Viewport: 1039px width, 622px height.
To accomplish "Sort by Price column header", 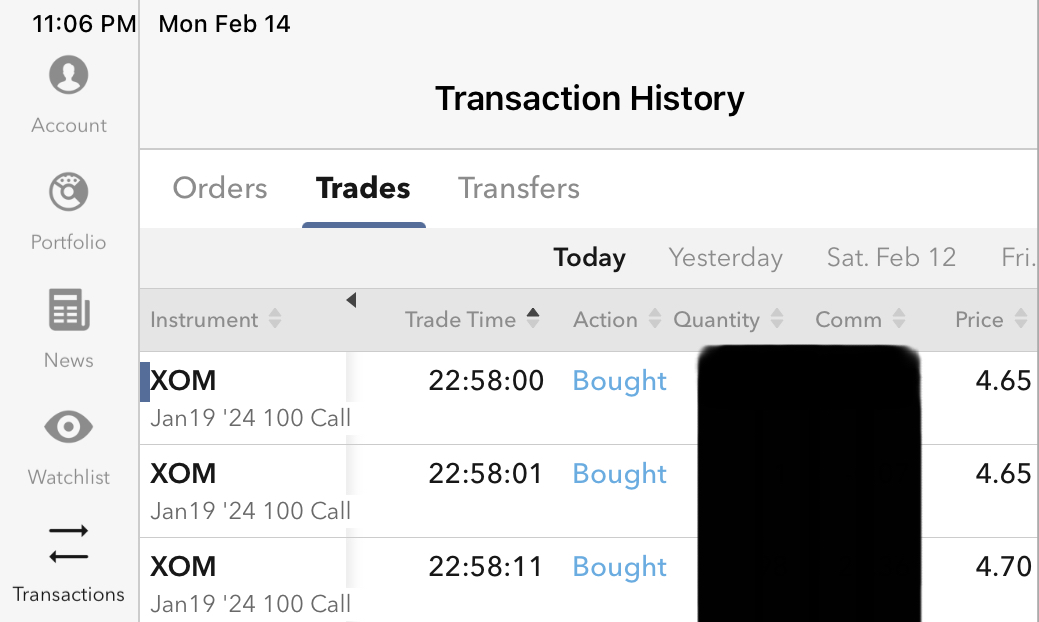I will point(990,320).
